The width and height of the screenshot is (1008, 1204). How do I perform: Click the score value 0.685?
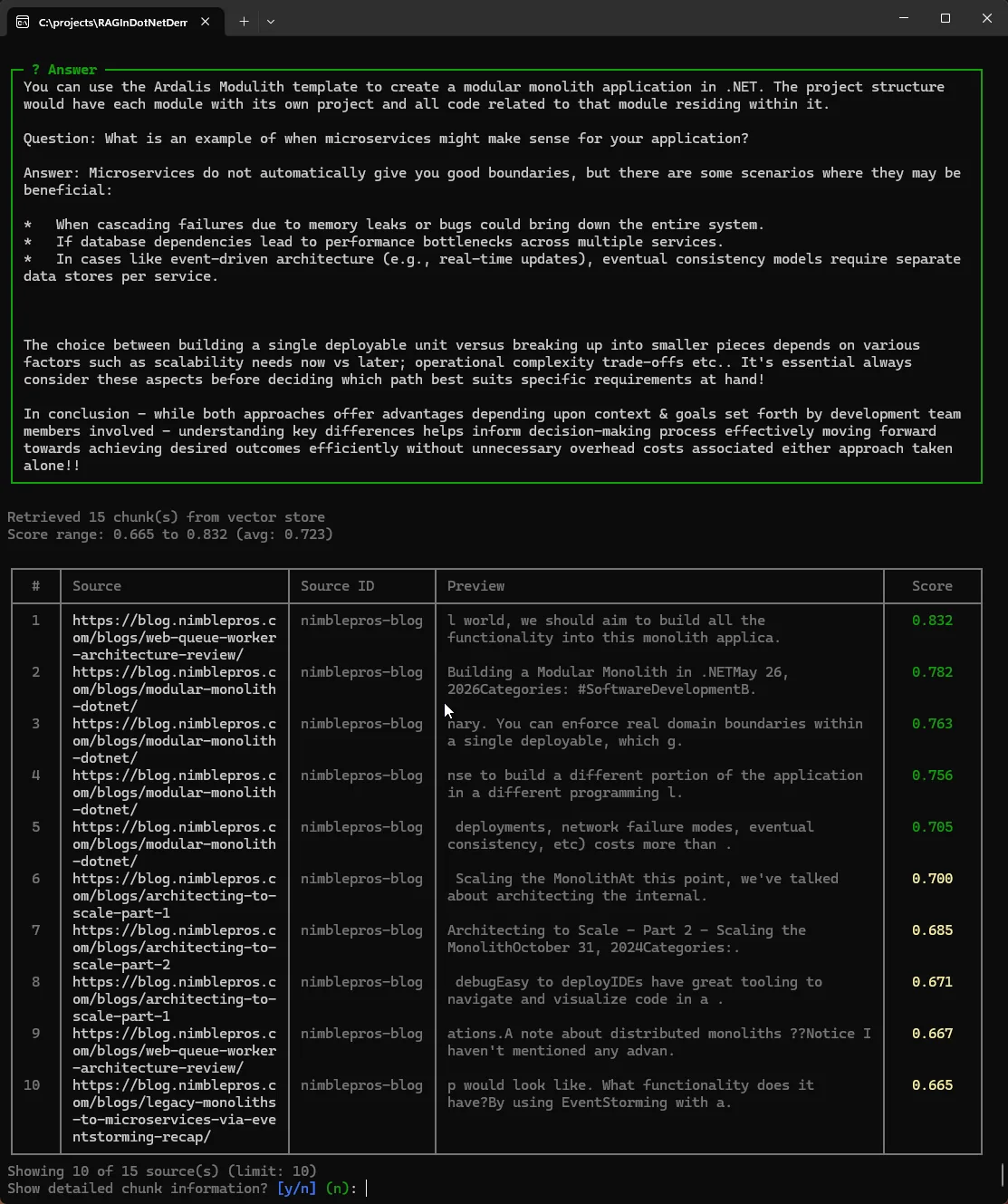pos(932,930)
